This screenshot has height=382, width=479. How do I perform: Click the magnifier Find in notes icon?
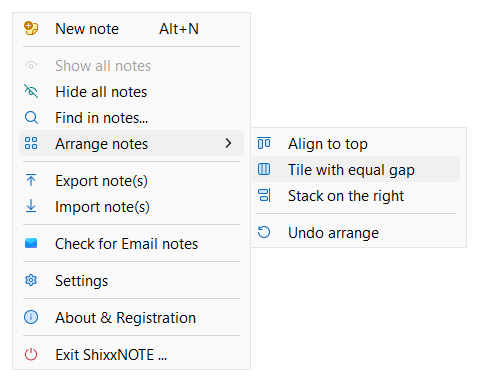[31, 117]
